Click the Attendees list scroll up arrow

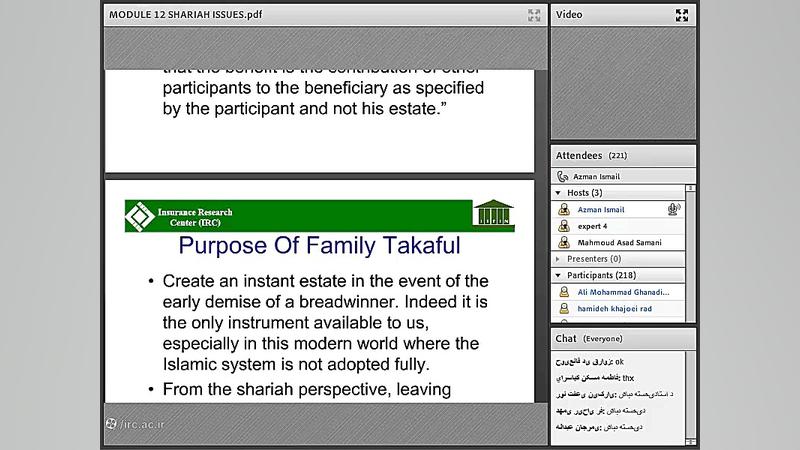point(690,188)
